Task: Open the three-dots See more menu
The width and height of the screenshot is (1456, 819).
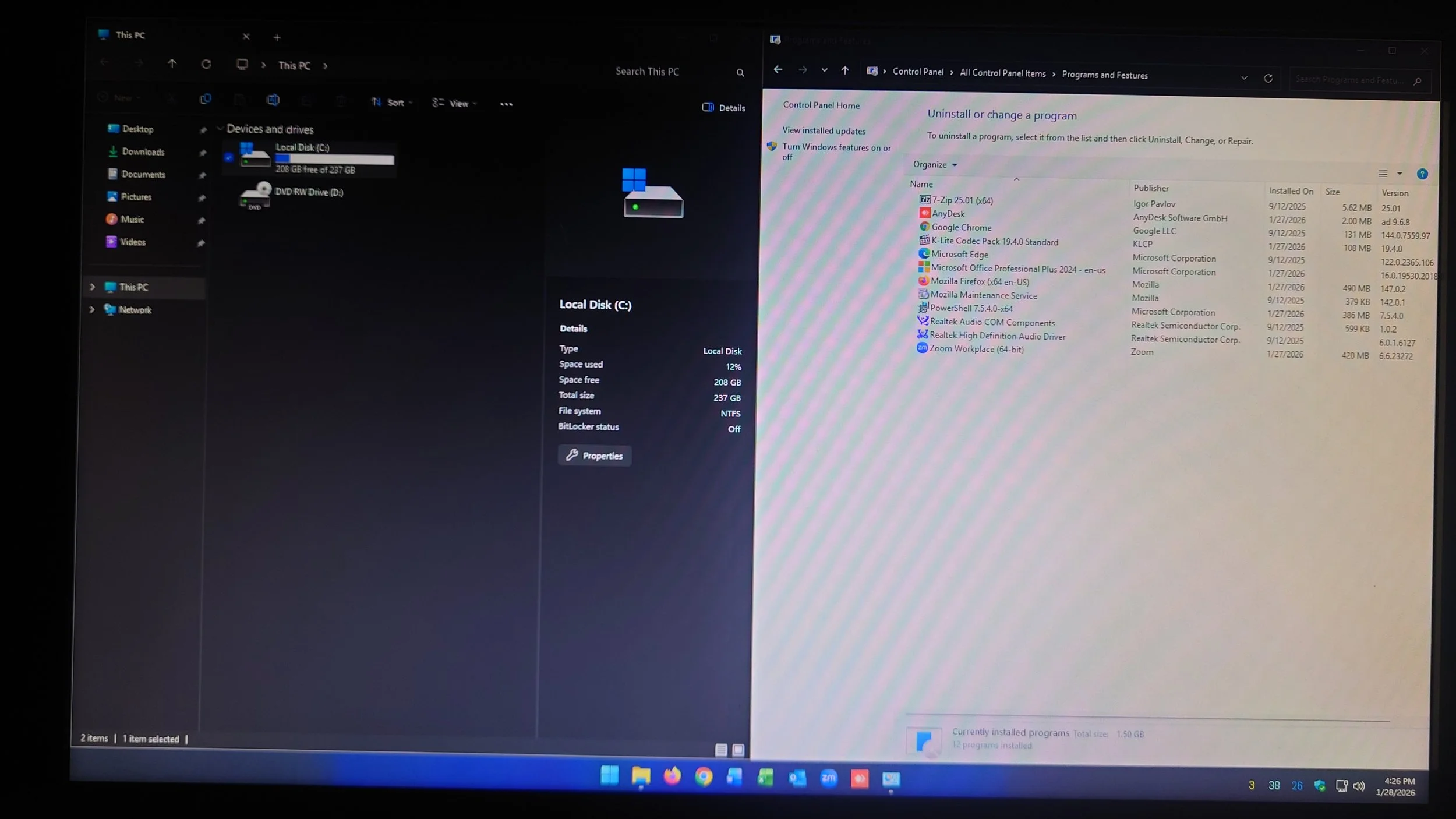Action: pyautogui.click(x=506, y=104)
